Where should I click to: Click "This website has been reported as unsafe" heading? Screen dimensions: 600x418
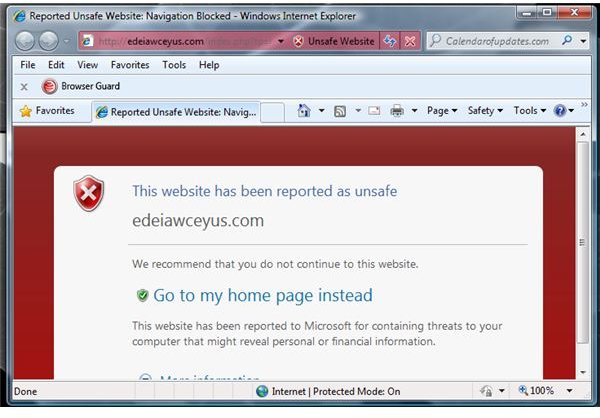264,191
